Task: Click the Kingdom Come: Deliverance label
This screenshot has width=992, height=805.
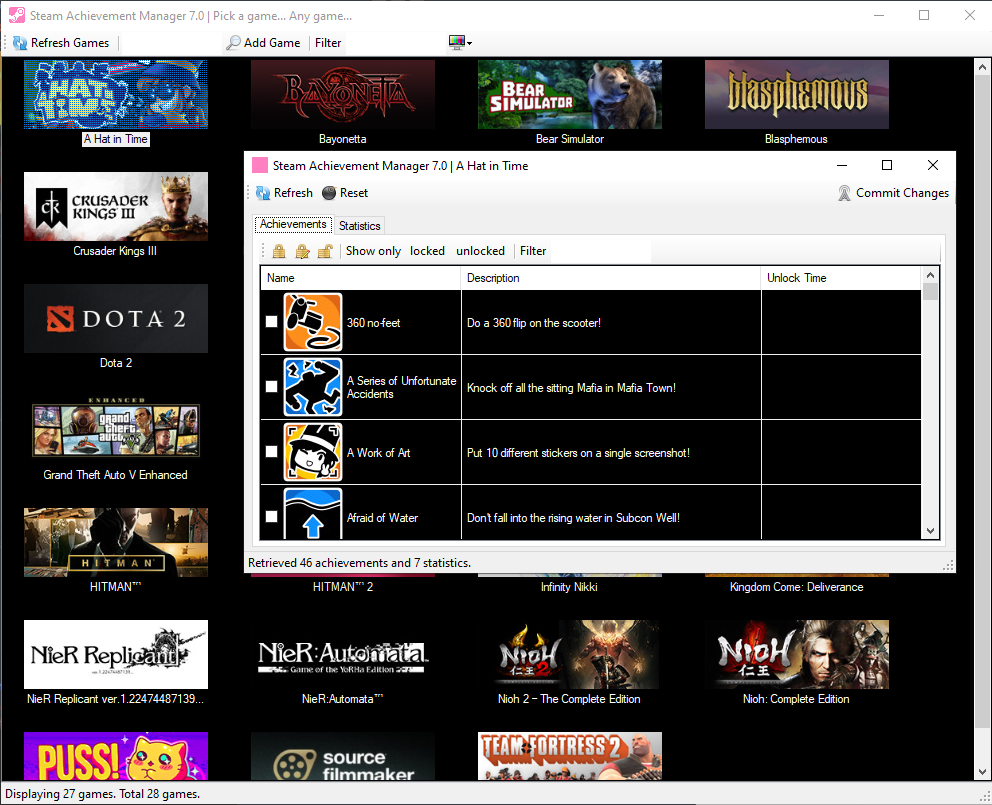Action: pyautogui.click(x=797, y=587)
